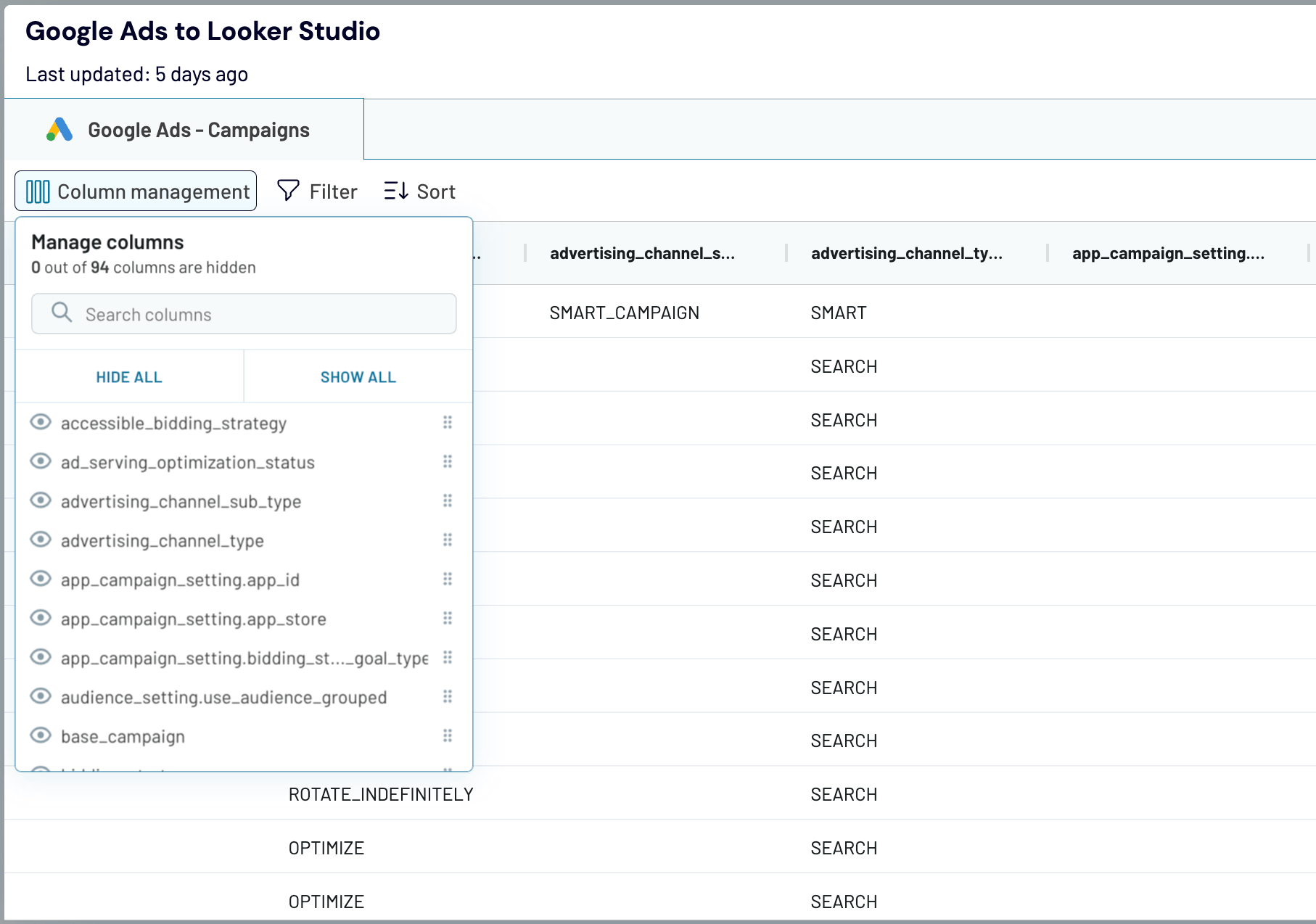Click the drag handle next to base_campaign
This screenshot has width=1316, height=924.
click(x=448, y=736)
